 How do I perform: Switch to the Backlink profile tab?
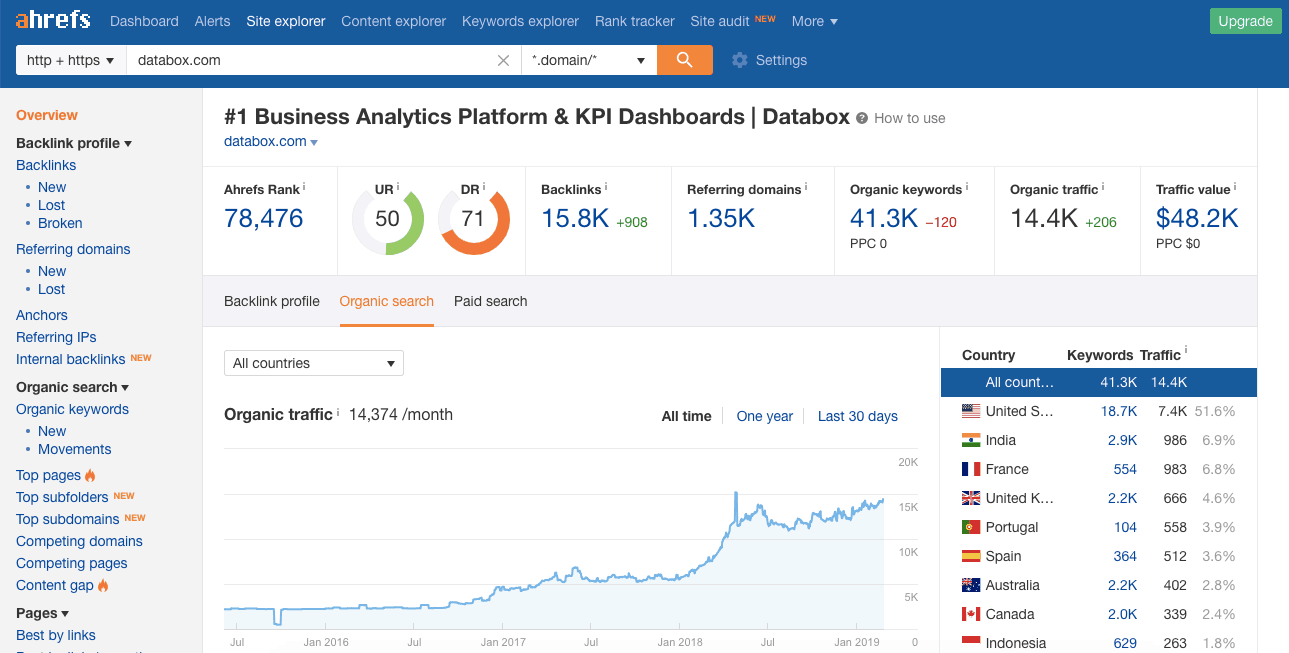point(272,301)
